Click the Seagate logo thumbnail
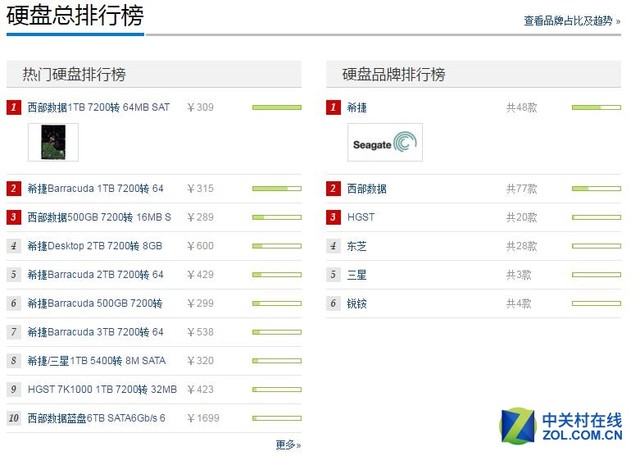The height and width of the screenshot is (456, 640). coord(385,142)
